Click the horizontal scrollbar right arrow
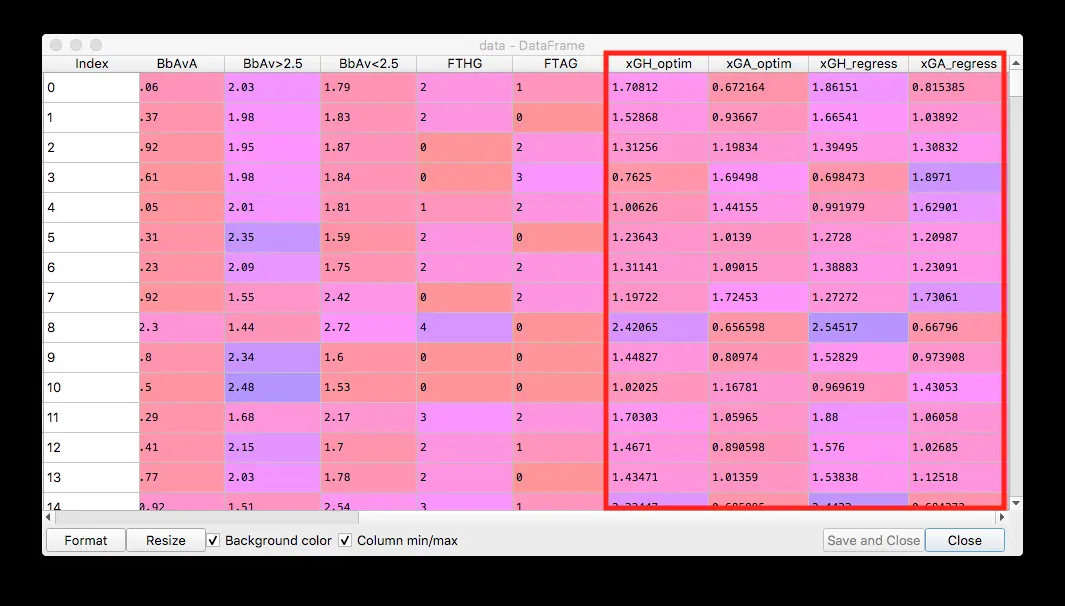This screenshot has width=1065, height=606. pyautogui.click(x=1003, y=517)
